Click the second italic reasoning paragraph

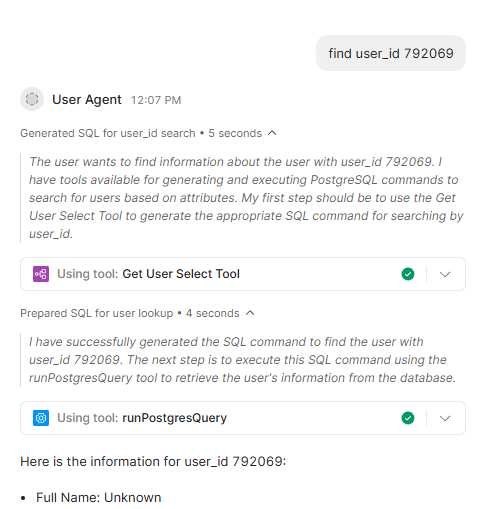click(242, 360)
